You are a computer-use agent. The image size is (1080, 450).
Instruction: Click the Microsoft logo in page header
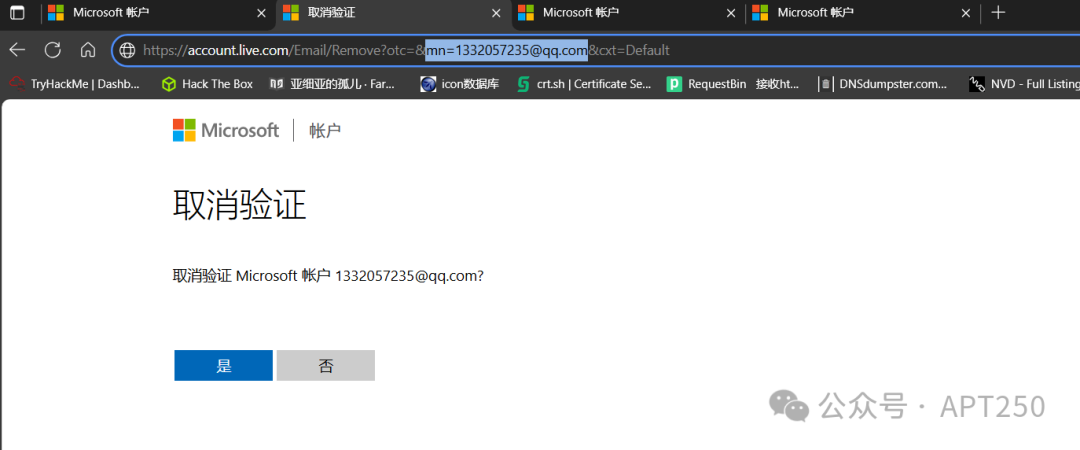pyautogui.click(x=226, y=130)
